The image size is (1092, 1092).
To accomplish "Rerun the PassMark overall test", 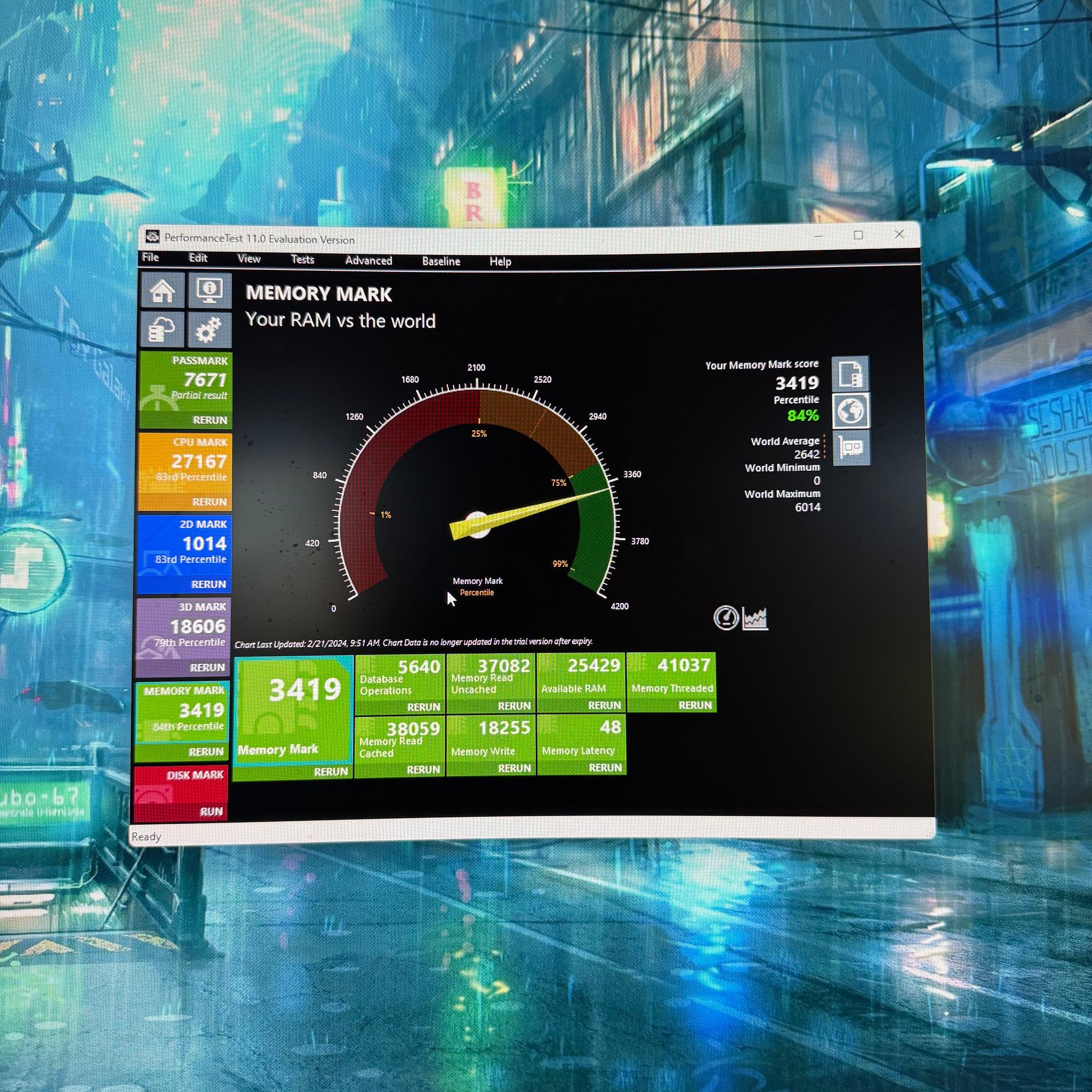I will click(210, 420).
